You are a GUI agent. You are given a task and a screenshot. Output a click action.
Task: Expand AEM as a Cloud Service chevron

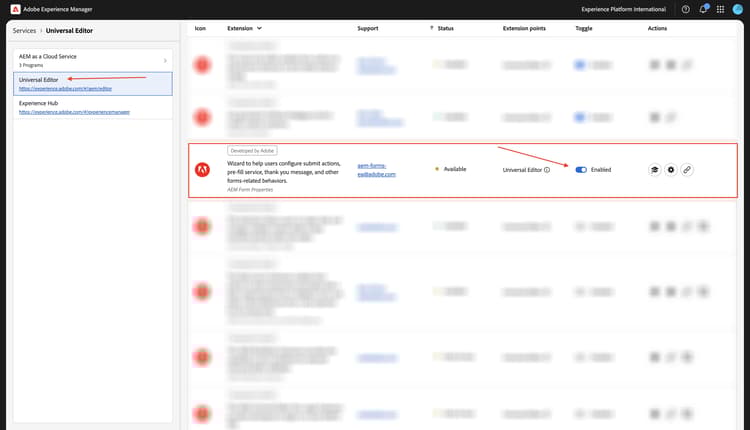pyautogui.click(x=165, y=61)
